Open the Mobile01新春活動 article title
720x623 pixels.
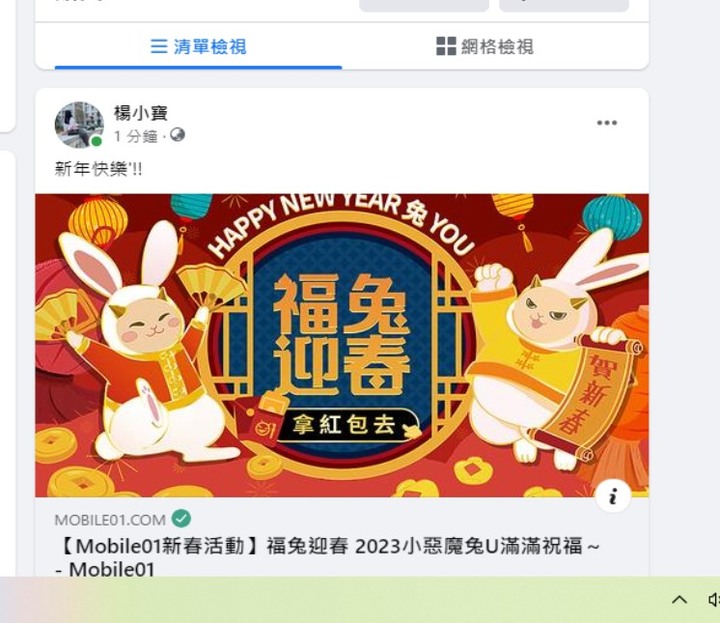(x=327, y=557)
